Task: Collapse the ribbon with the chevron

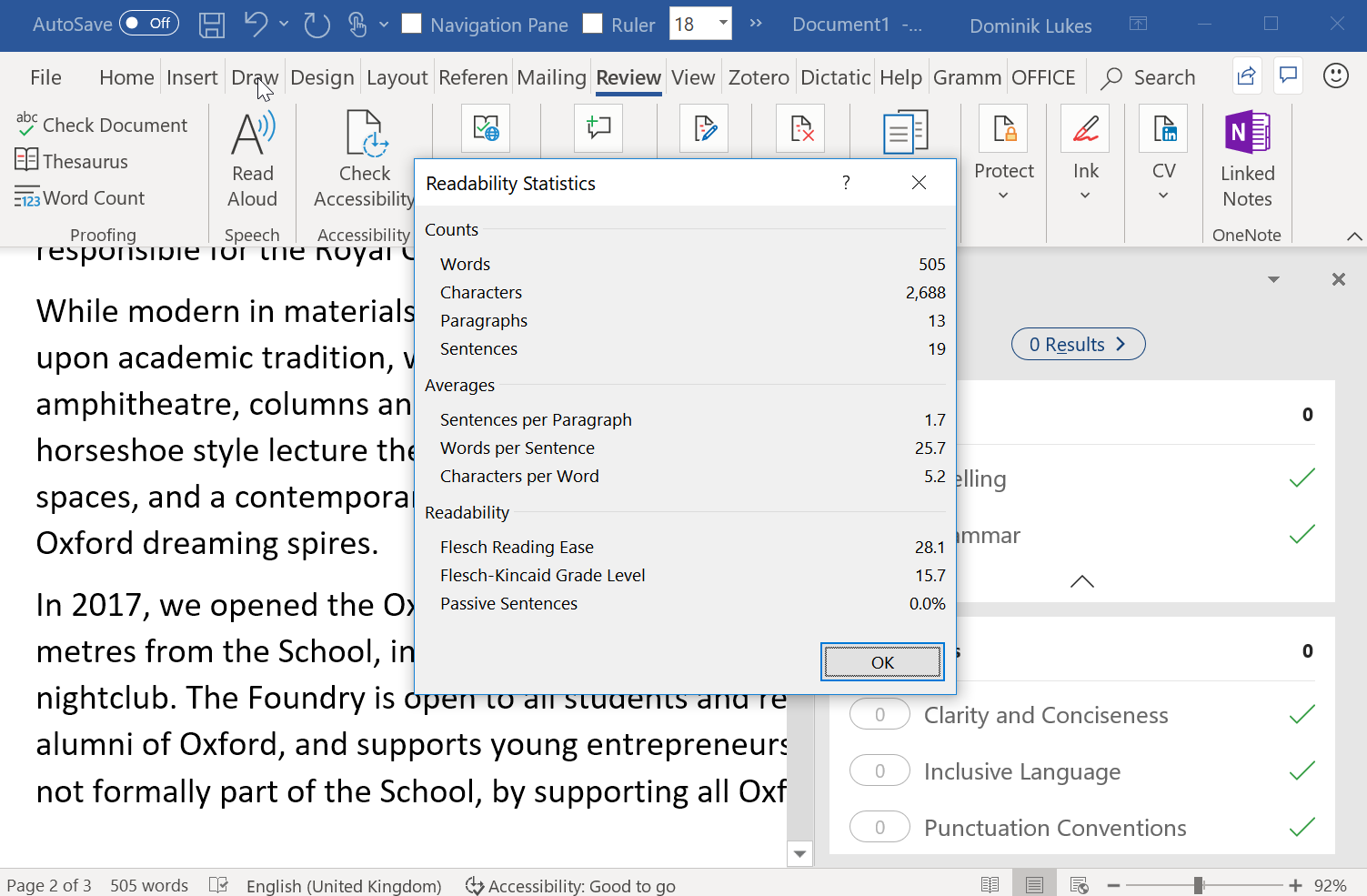Action: tap(1354, 236)
